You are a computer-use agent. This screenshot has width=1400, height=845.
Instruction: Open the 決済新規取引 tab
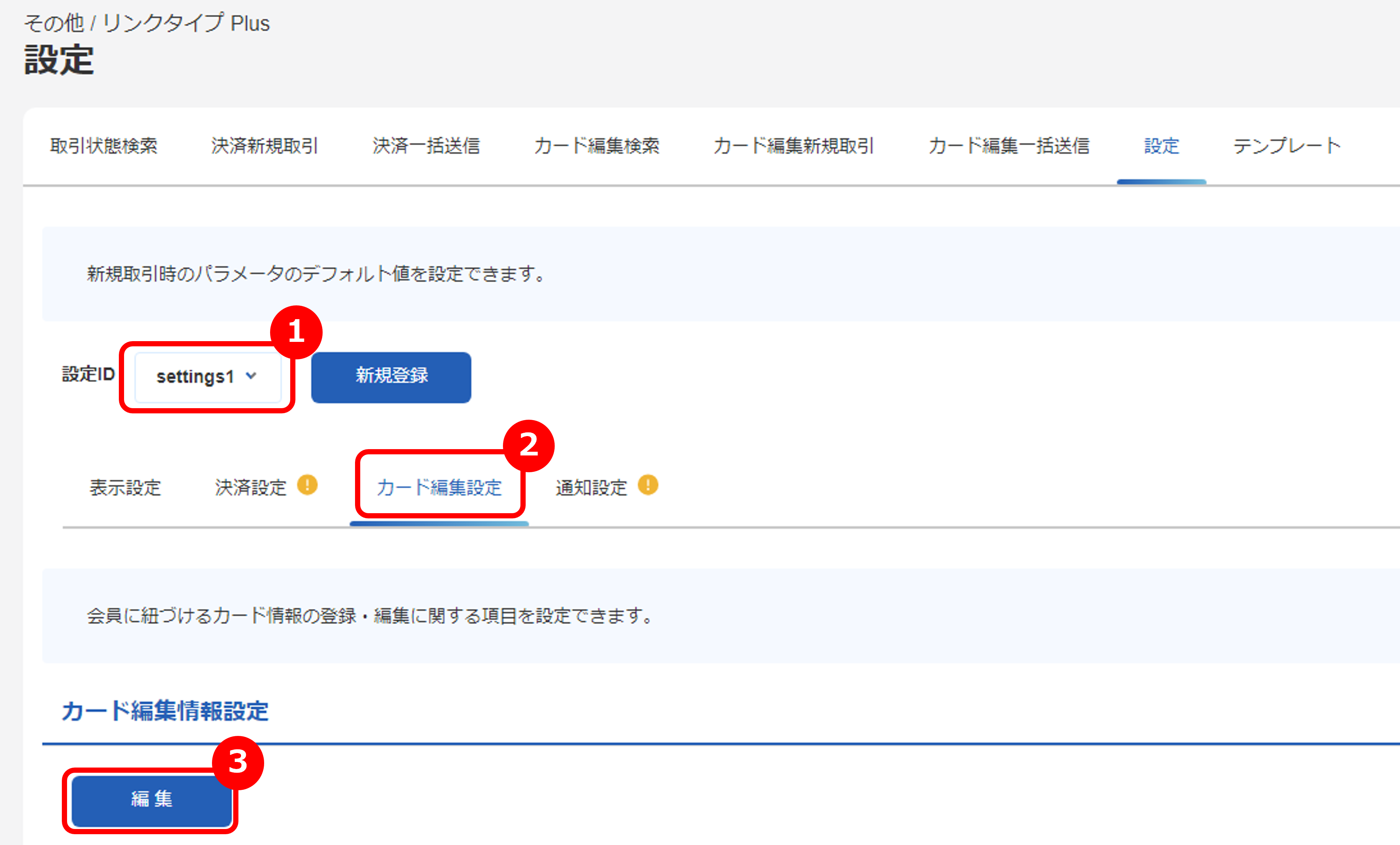tap(264, 146)
